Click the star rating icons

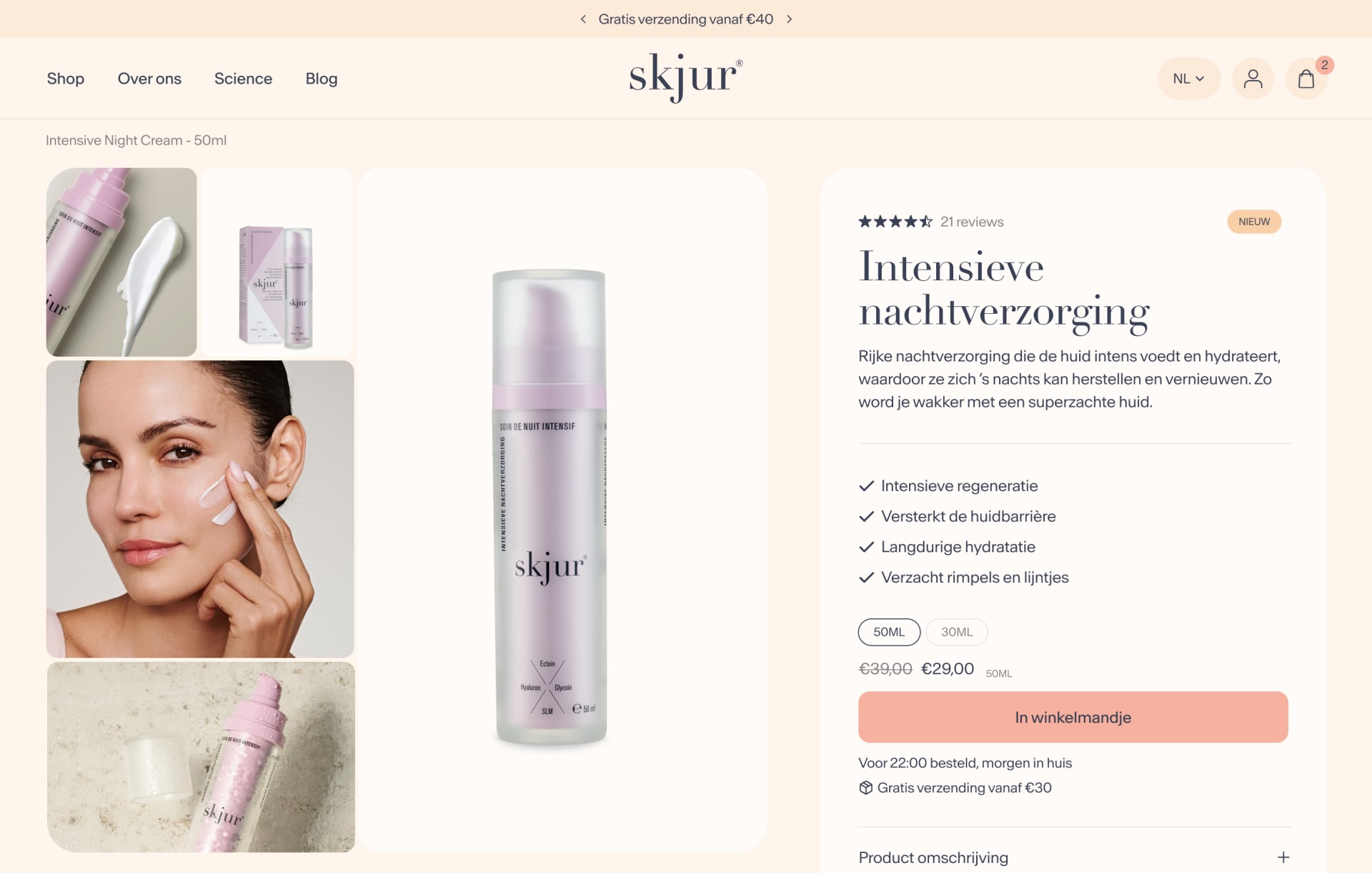tap(895, 222)
